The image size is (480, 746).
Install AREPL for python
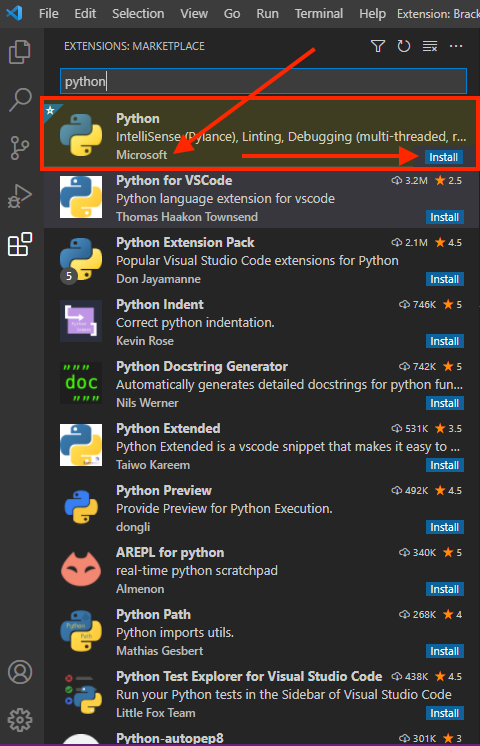(x=445, y=589)
